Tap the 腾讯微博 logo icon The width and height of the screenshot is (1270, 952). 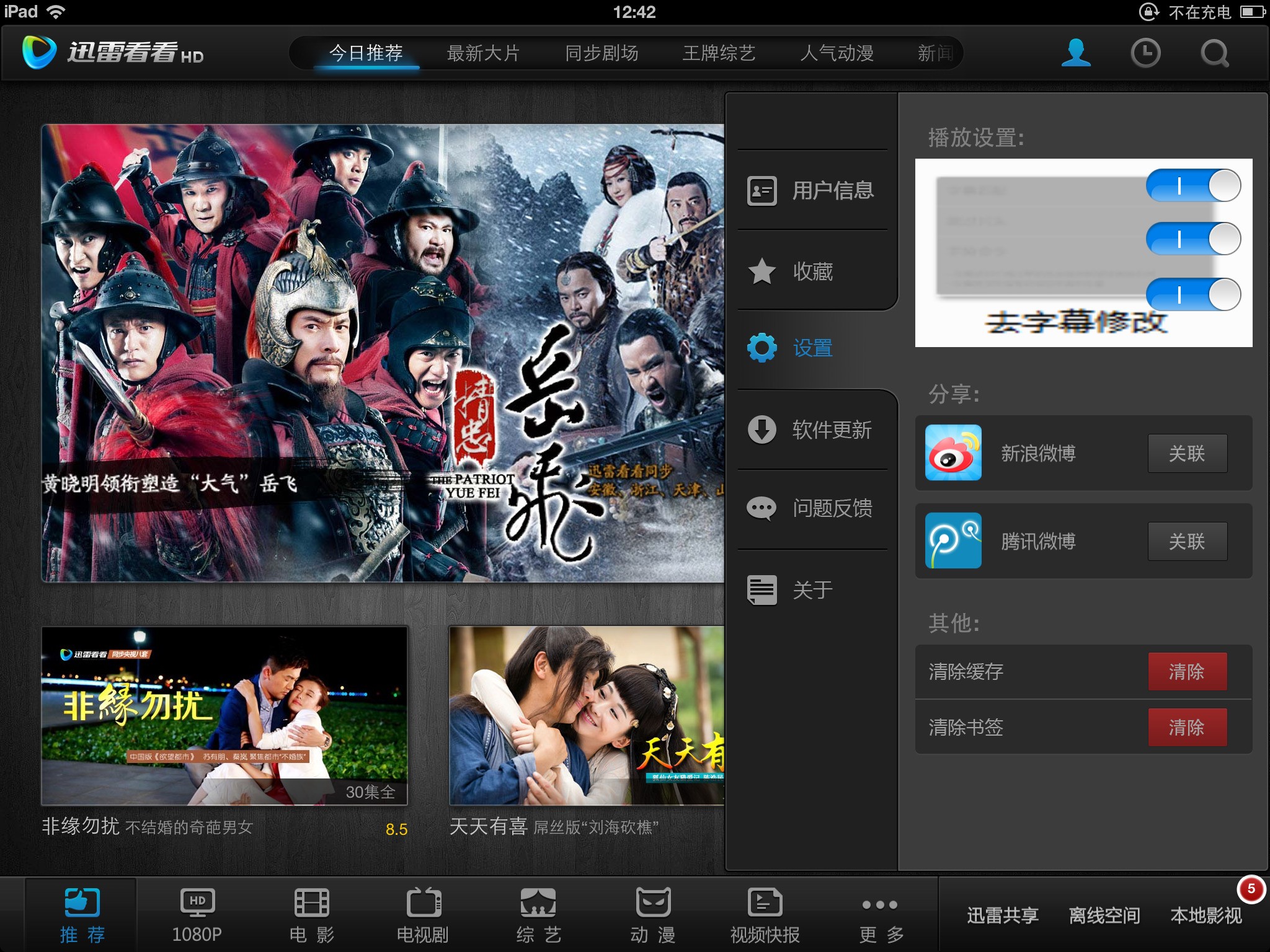(x=953, y=540)
